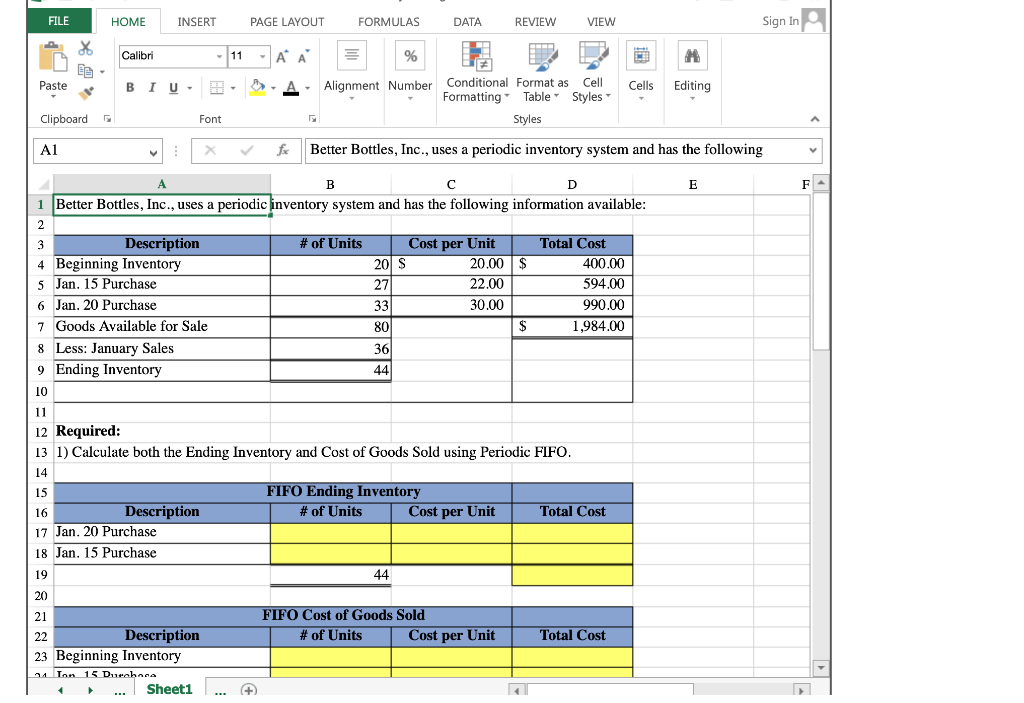The height and width of the screenshot is (703, 1024).
Task: Open the Fill Color dropdown arrow
Action: tap(271, 88)
